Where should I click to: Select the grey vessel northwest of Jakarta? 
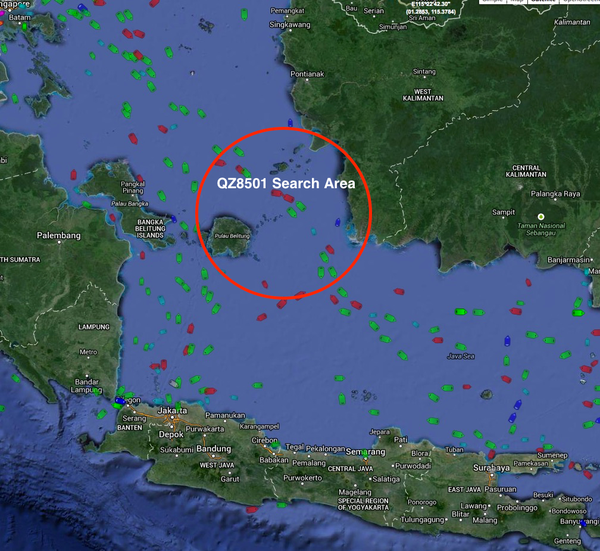click(174, 383)
